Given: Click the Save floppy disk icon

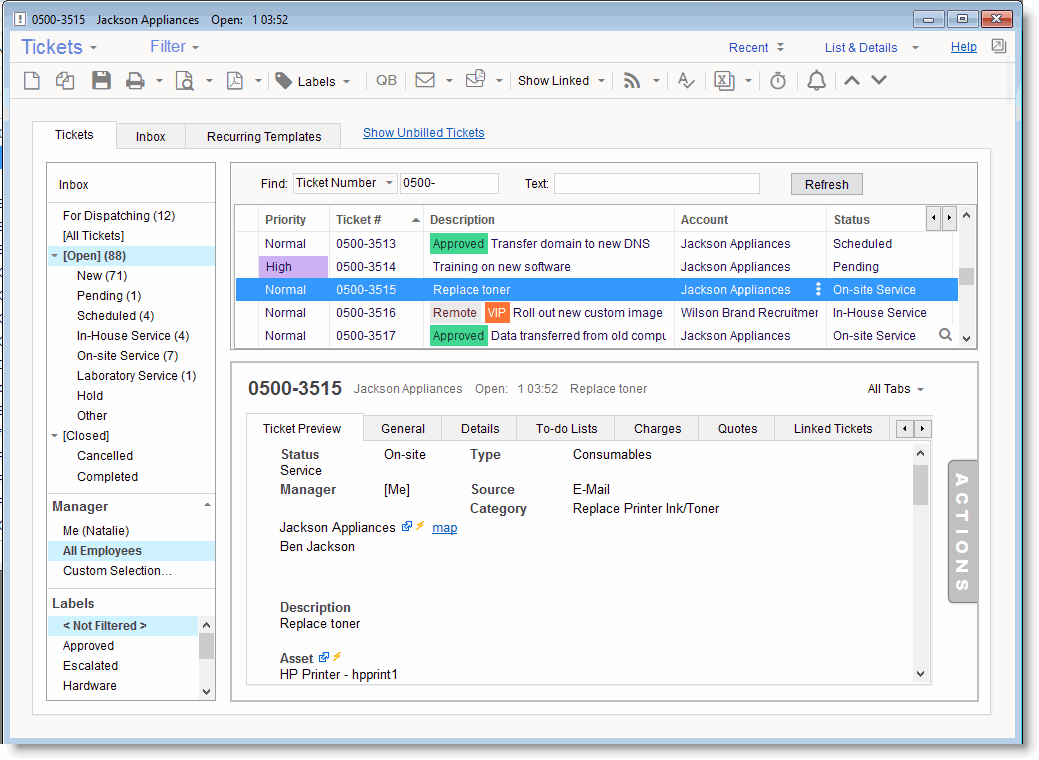Looking at the screenshot, I should 101,81.
